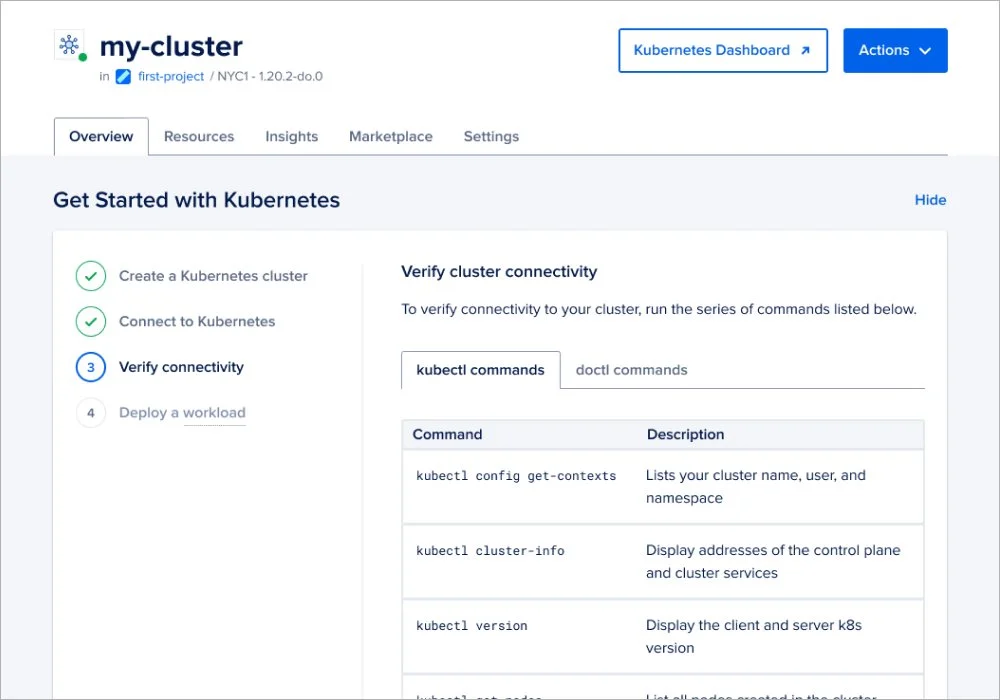1000x700 pixels.
Task: Open the first-project link
Action: point(171,77)
